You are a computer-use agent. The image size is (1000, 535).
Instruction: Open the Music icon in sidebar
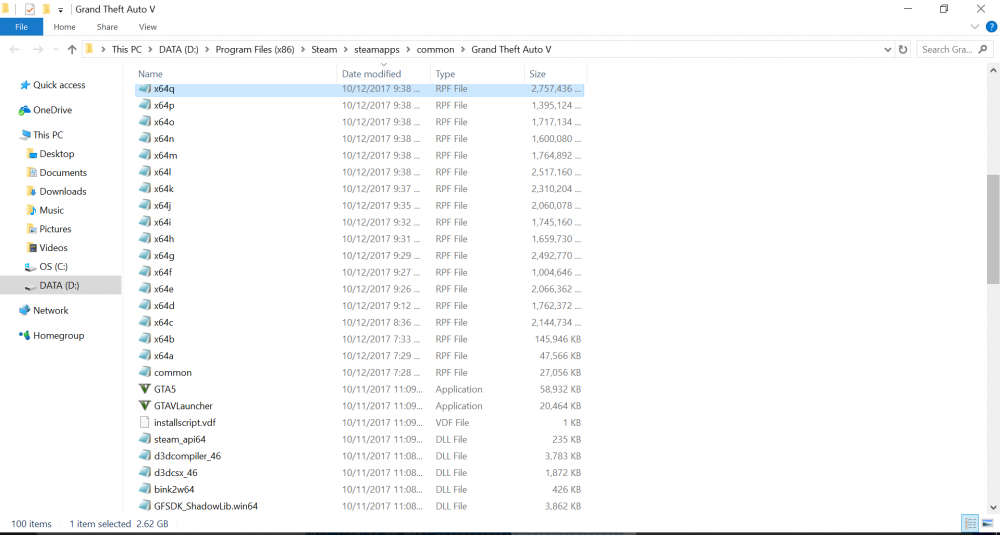(32, 210)
